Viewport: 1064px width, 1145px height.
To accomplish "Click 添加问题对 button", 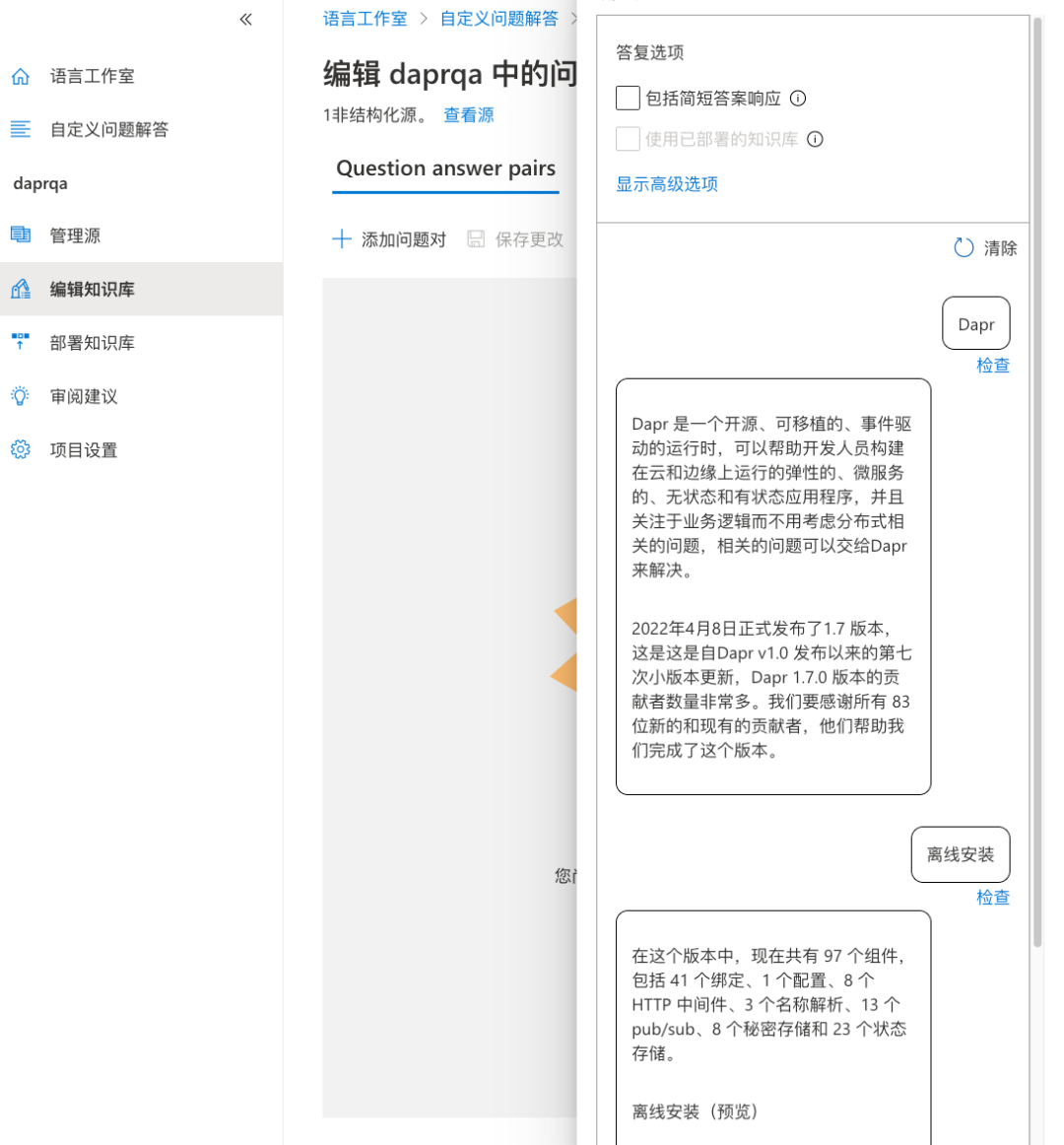I will (x=389, y=238).
